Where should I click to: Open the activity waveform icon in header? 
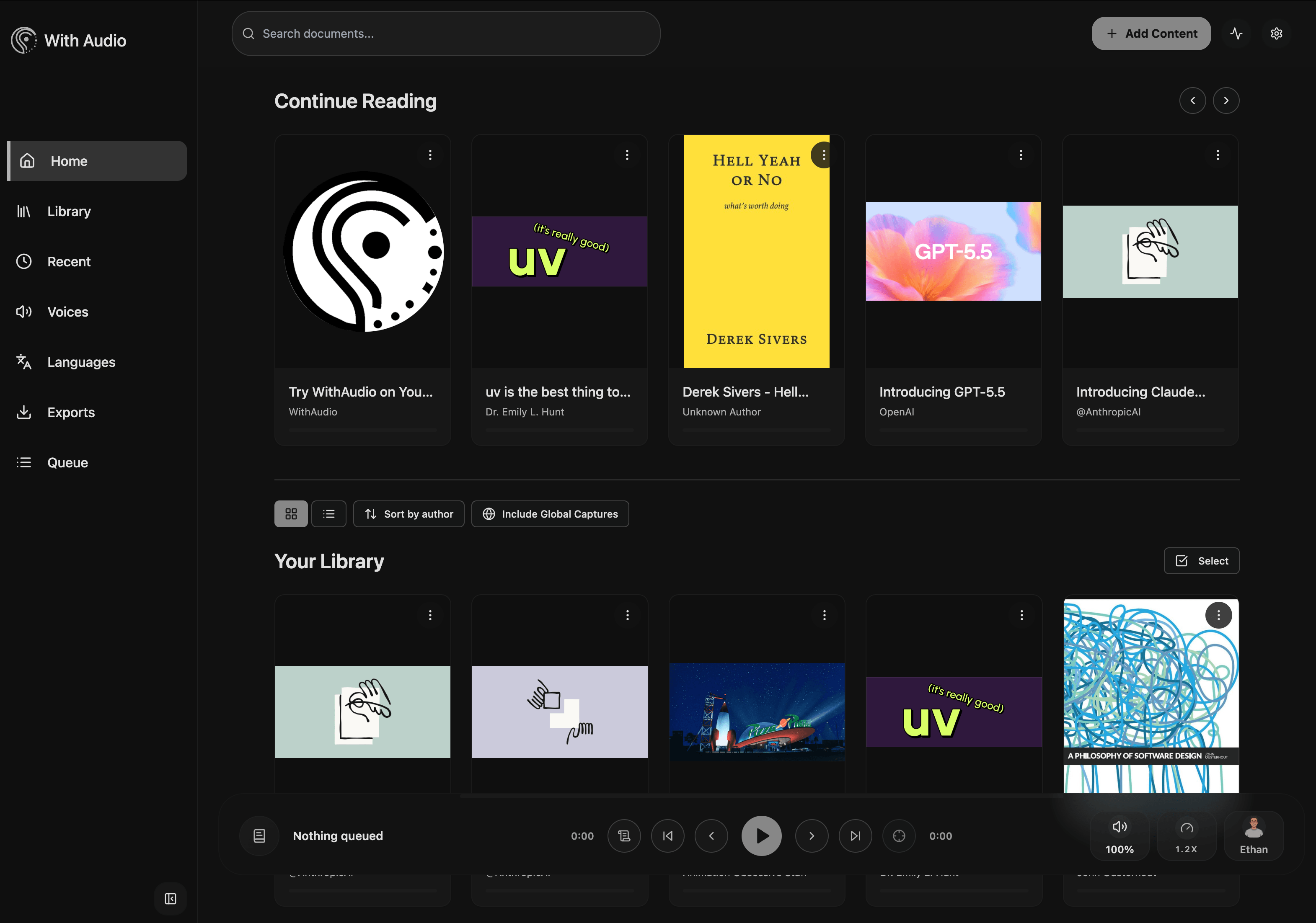click(x=1236, y=33)
